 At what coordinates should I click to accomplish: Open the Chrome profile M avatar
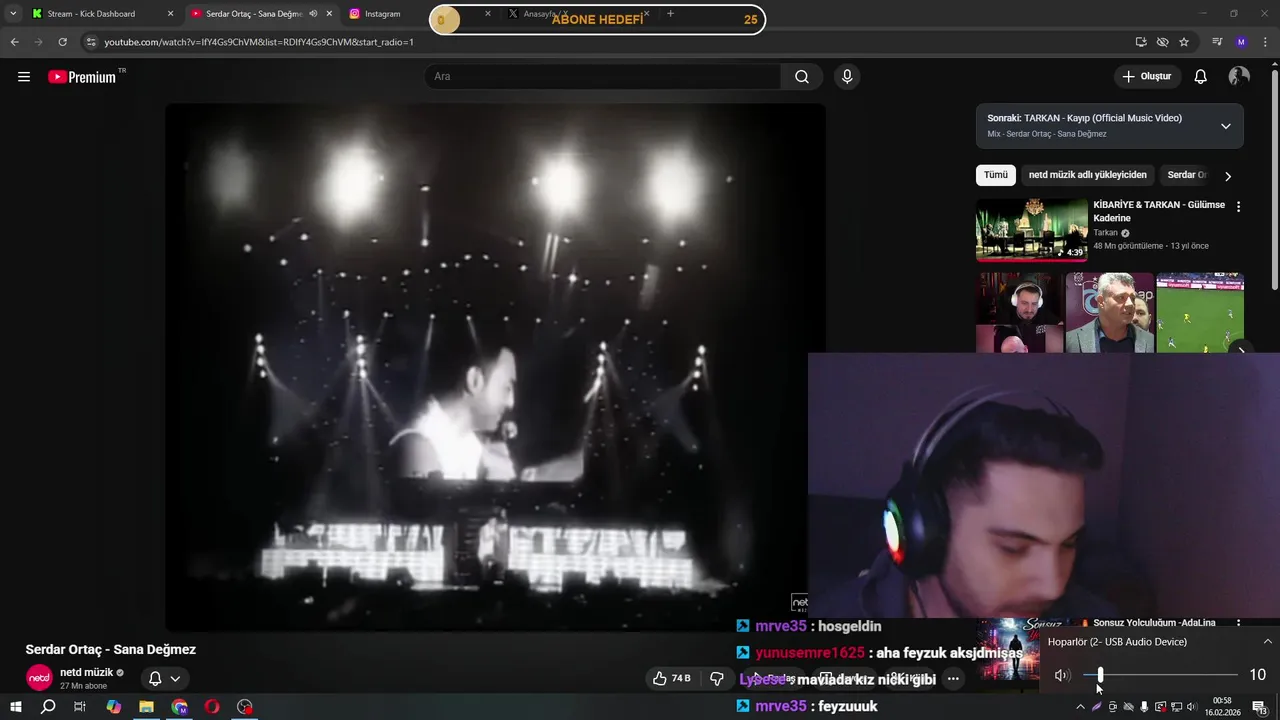tap(1241, 42)
